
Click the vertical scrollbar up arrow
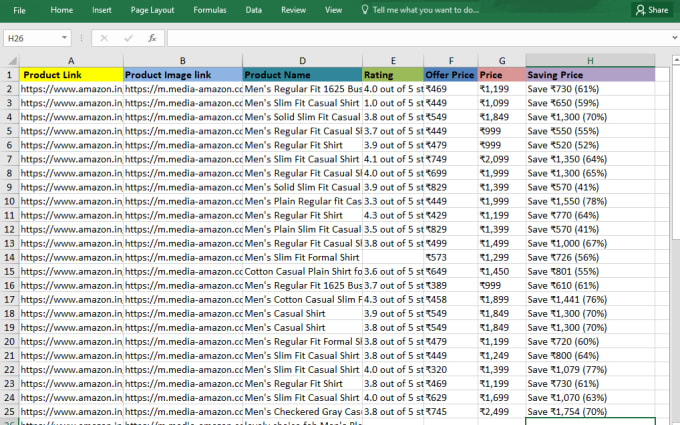676,59
